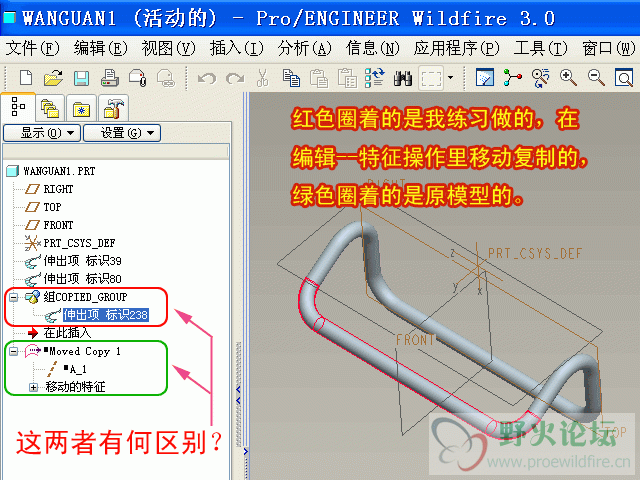Click the 在此插入 insert-here marker
The image size is (640, 480).
(67, 333)
